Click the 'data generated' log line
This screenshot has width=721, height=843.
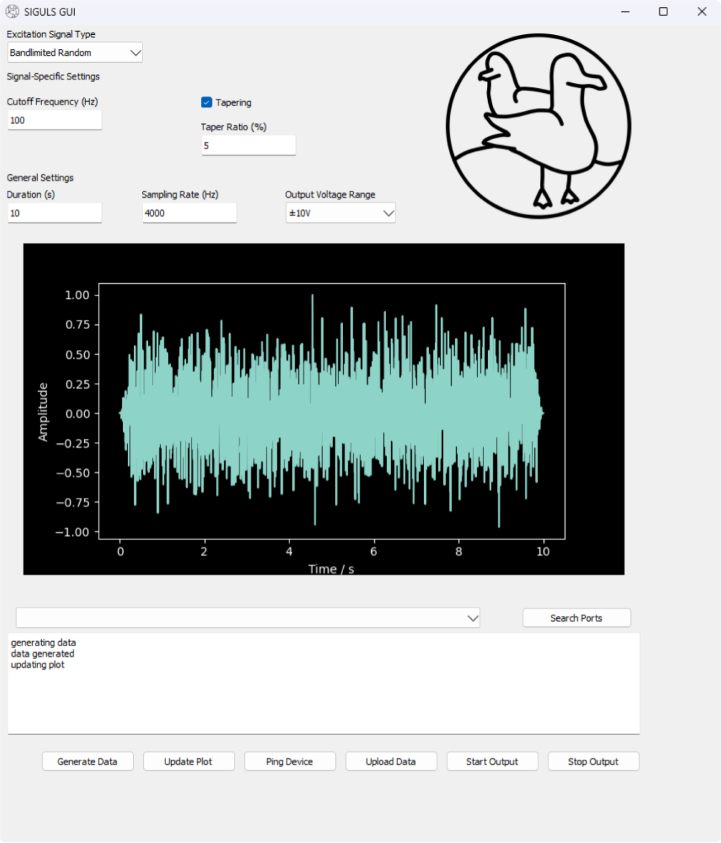(42, 654)
